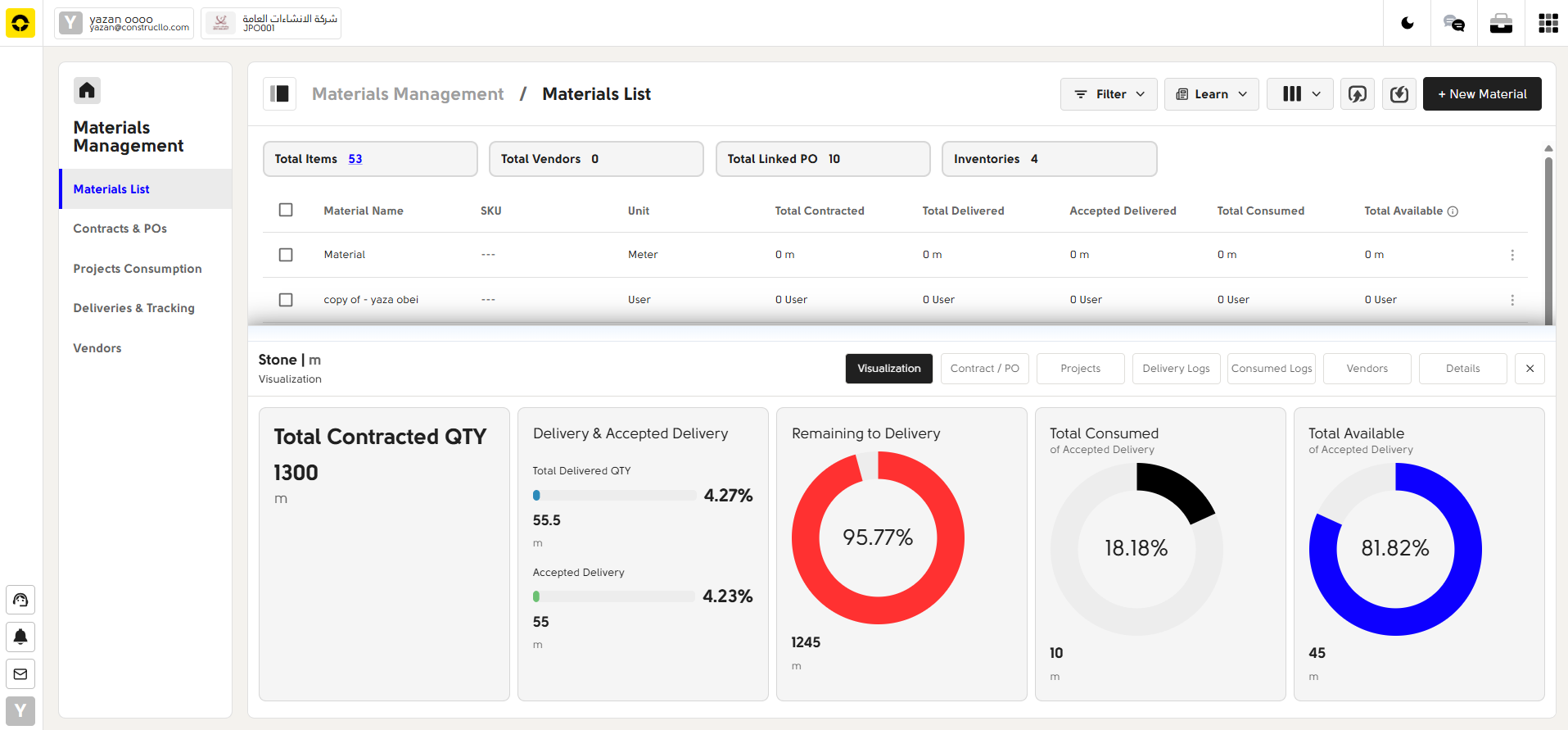The height and width of the screenshot is (730, 1568).
Task: Check the Material row checkbox
Action: pyautogui.click(x=286, y=255)
